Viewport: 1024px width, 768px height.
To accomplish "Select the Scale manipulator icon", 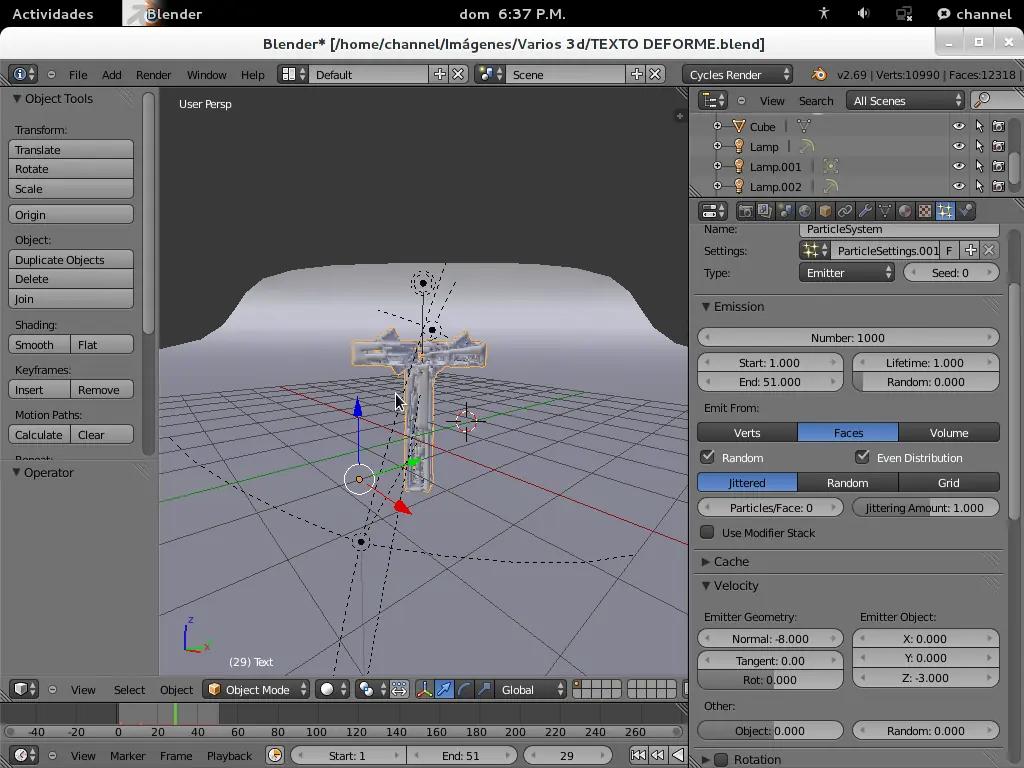I will 484,690.
